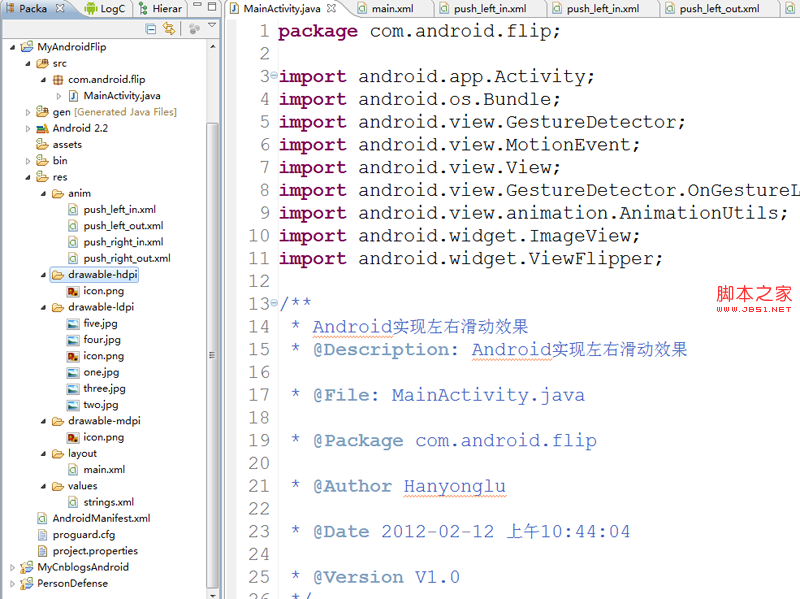
Task: Switch to Hierarchy tab
Action: click(160, 9)
